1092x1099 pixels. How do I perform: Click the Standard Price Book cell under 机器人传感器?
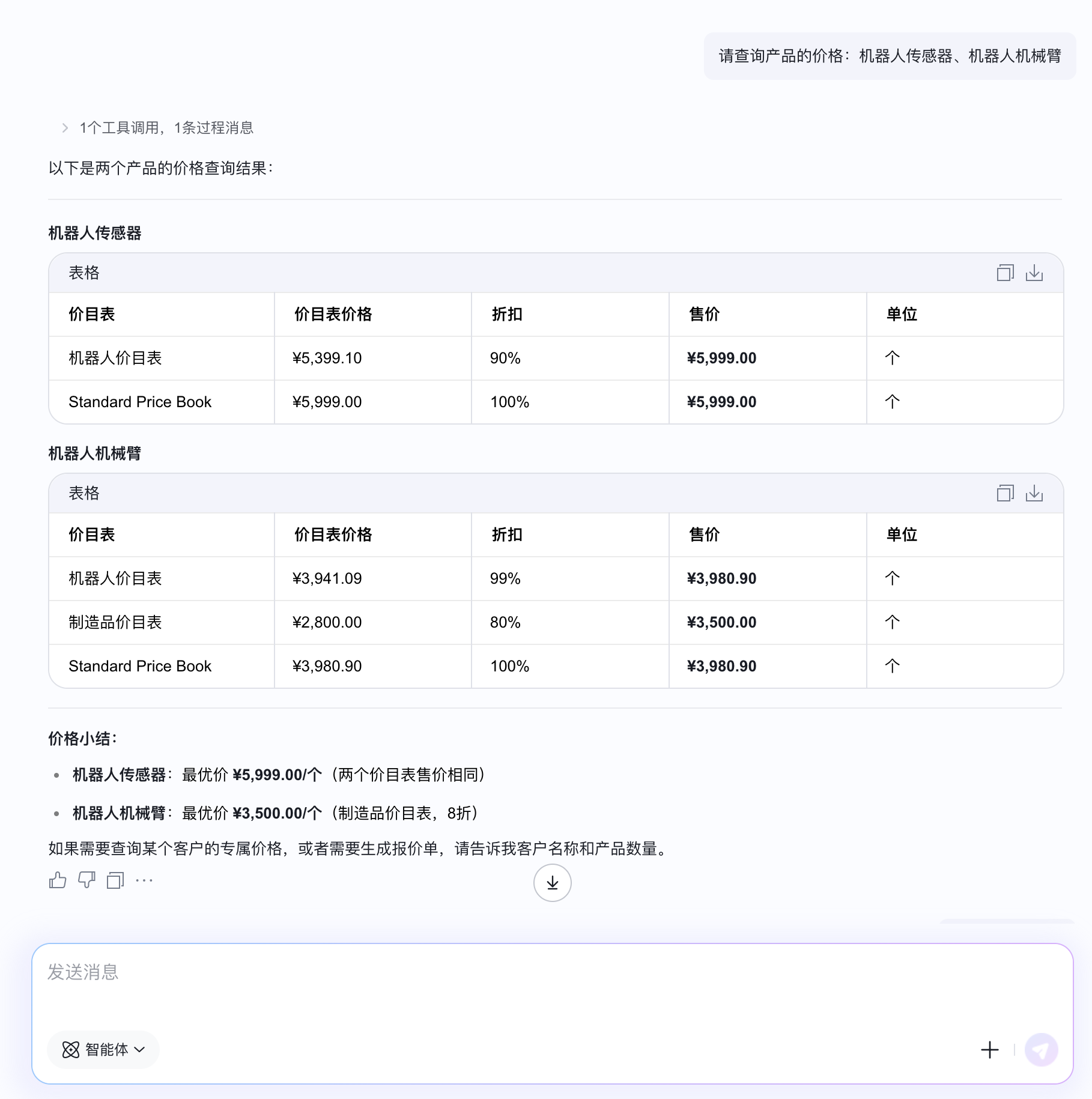140,402
